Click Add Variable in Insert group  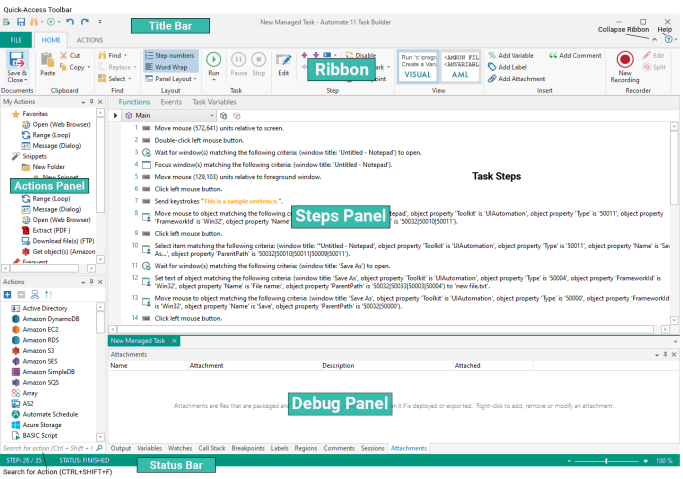pos(515,55)
